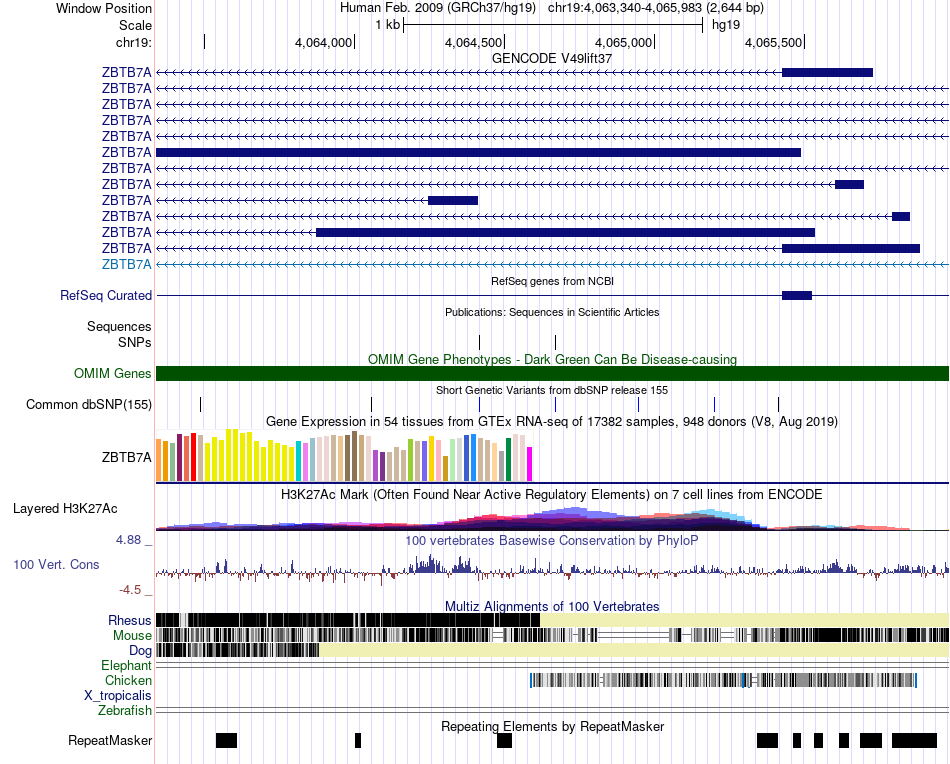This screenshot has height=764, width=950.
Task: Click the RepeatMasker track label
Action: tap(110, 740)
